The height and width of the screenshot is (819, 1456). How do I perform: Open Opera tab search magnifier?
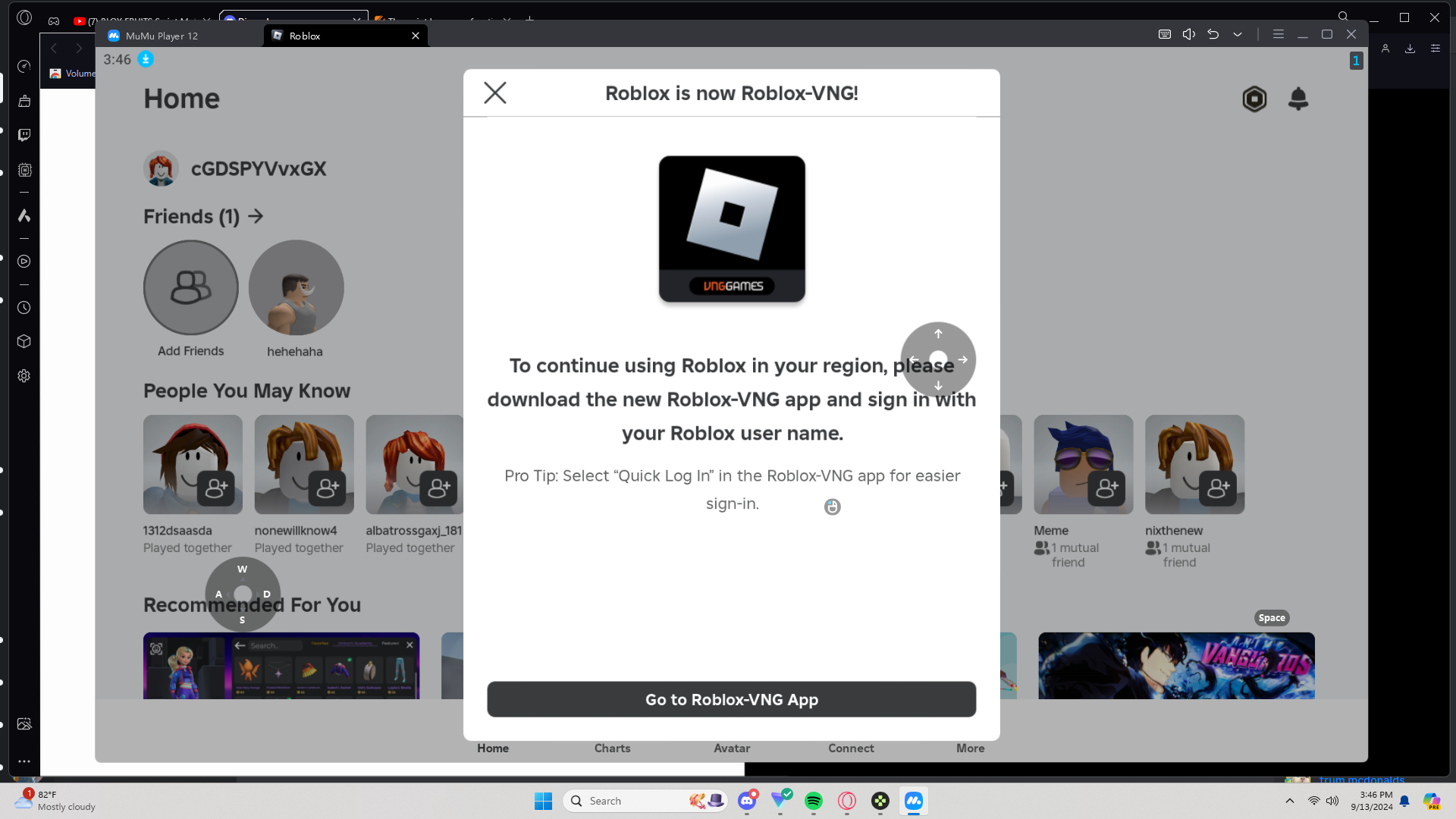1343,17
